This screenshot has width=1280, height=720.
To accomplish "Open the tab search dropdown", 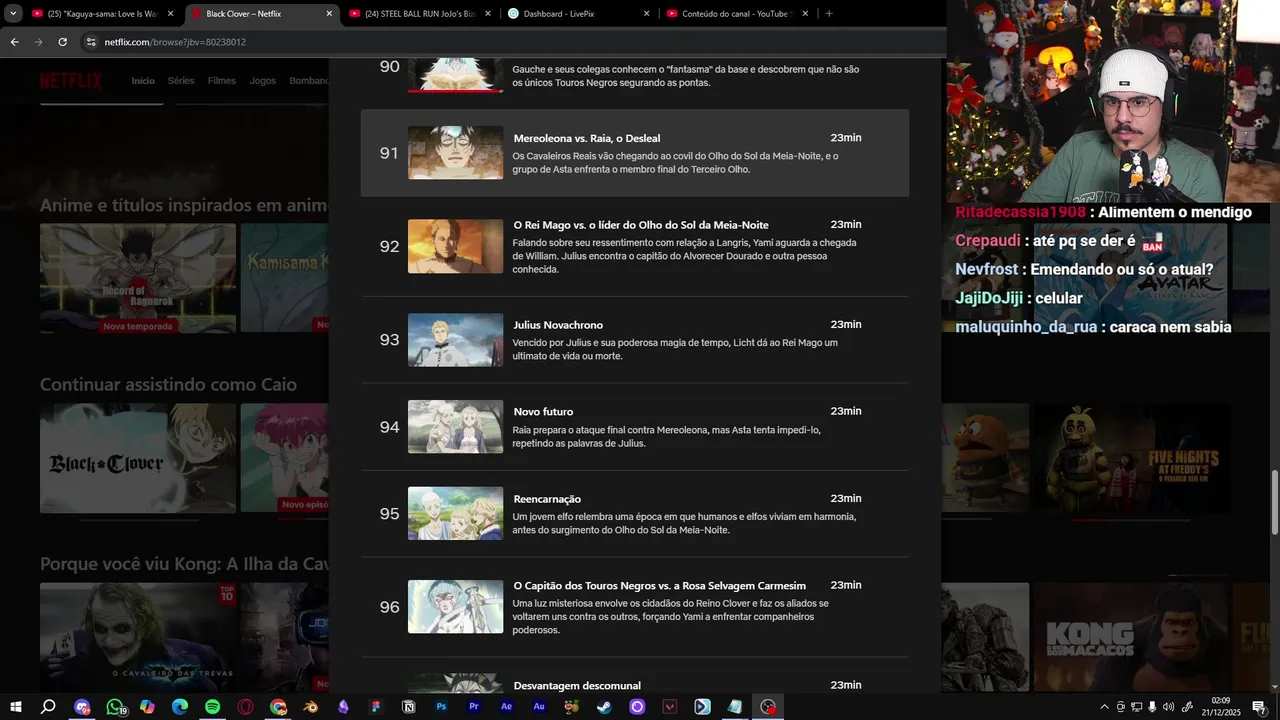I will [x=13, y=14].
